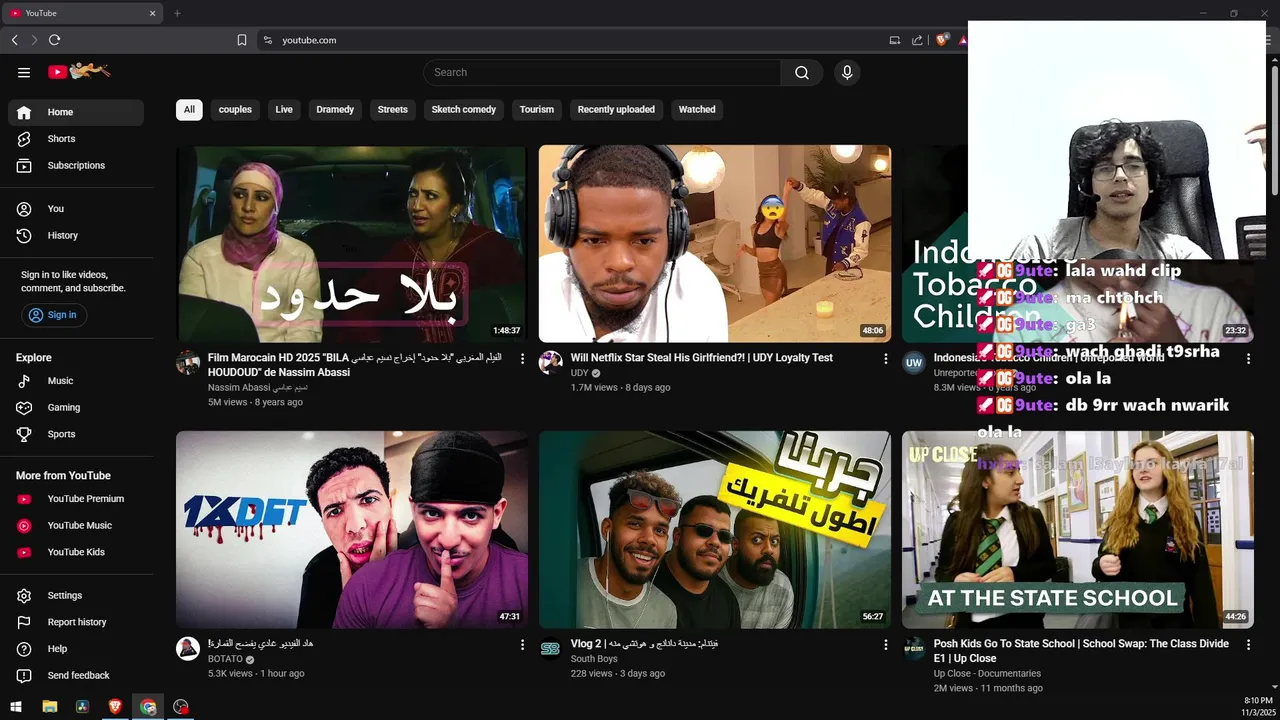
Task: Bookmark this page via bookmark icon
Action: point(242,40)
